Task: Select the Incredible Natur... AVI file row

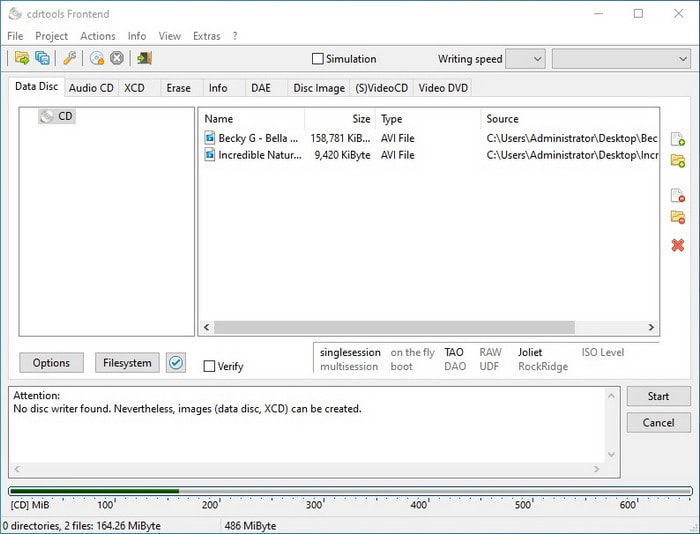Action: pyautogui.click(x=259, y=155)
